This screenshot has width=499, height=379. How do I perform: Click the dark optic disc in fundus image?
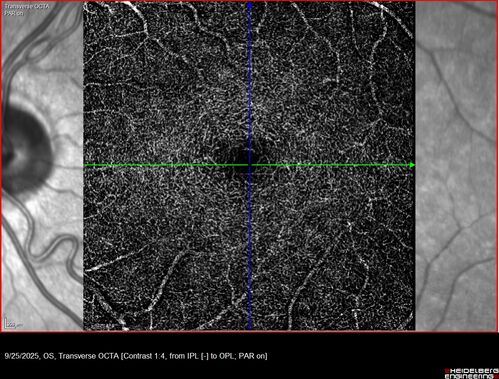pos(27,152)
